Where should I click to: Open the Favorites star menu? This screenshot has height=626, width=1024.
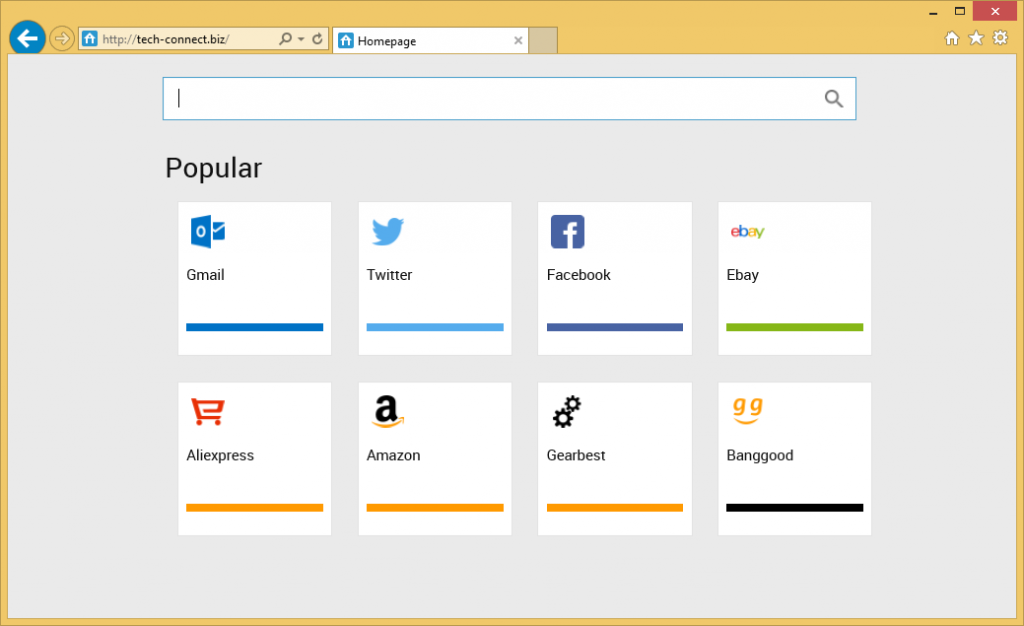point(976,38)
